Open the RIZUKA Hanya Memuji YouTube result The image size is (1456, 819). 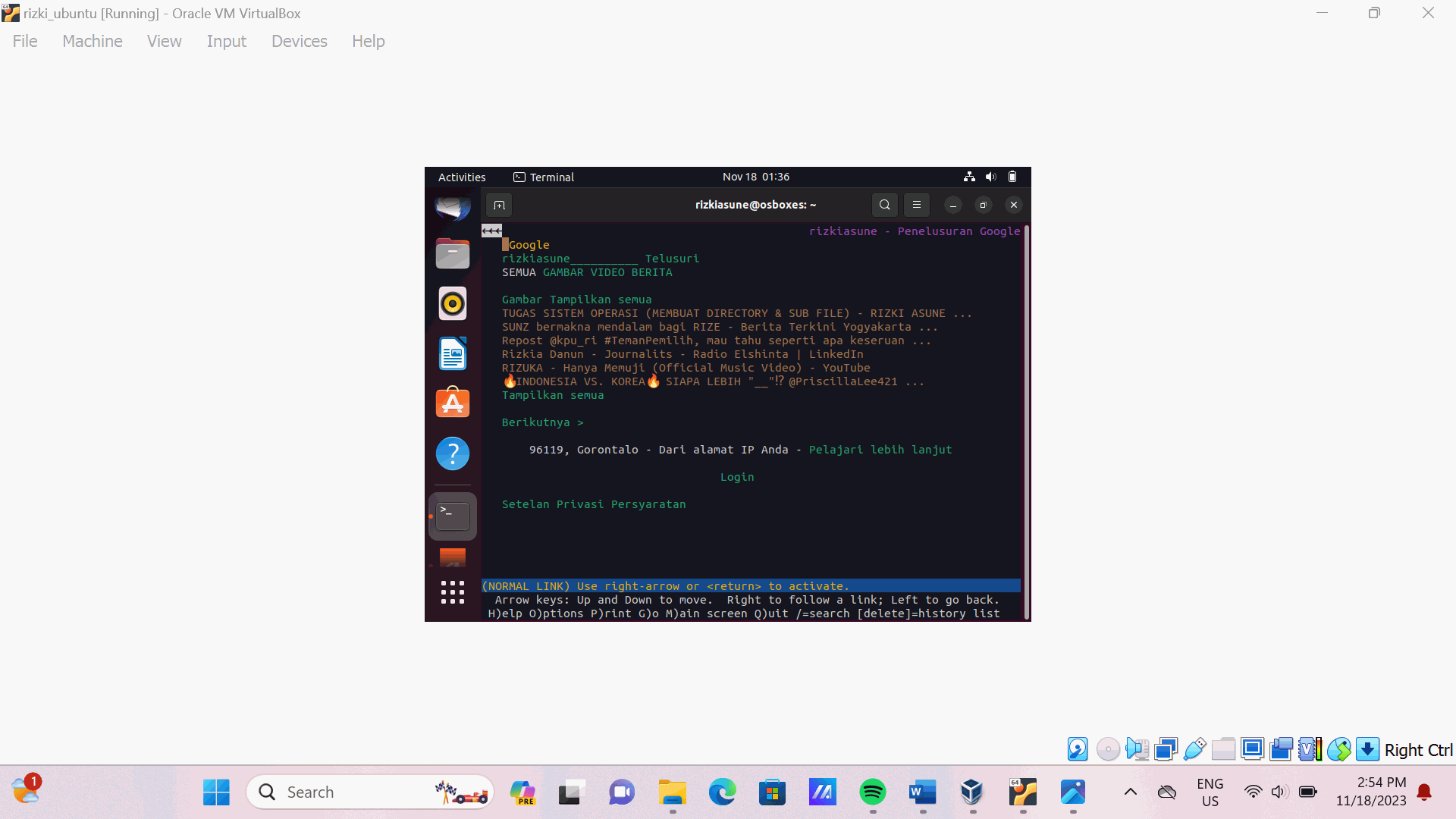coord(686,368)
